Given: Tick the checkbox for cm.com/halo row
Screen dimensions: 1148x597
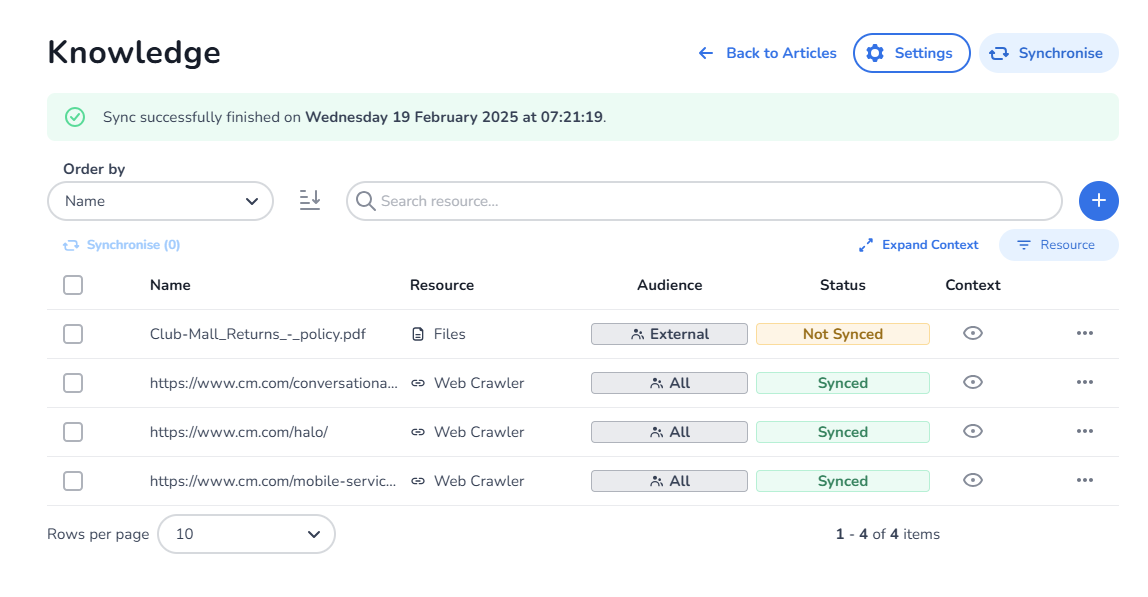Looking at the screenshot, I should (73, 432).
